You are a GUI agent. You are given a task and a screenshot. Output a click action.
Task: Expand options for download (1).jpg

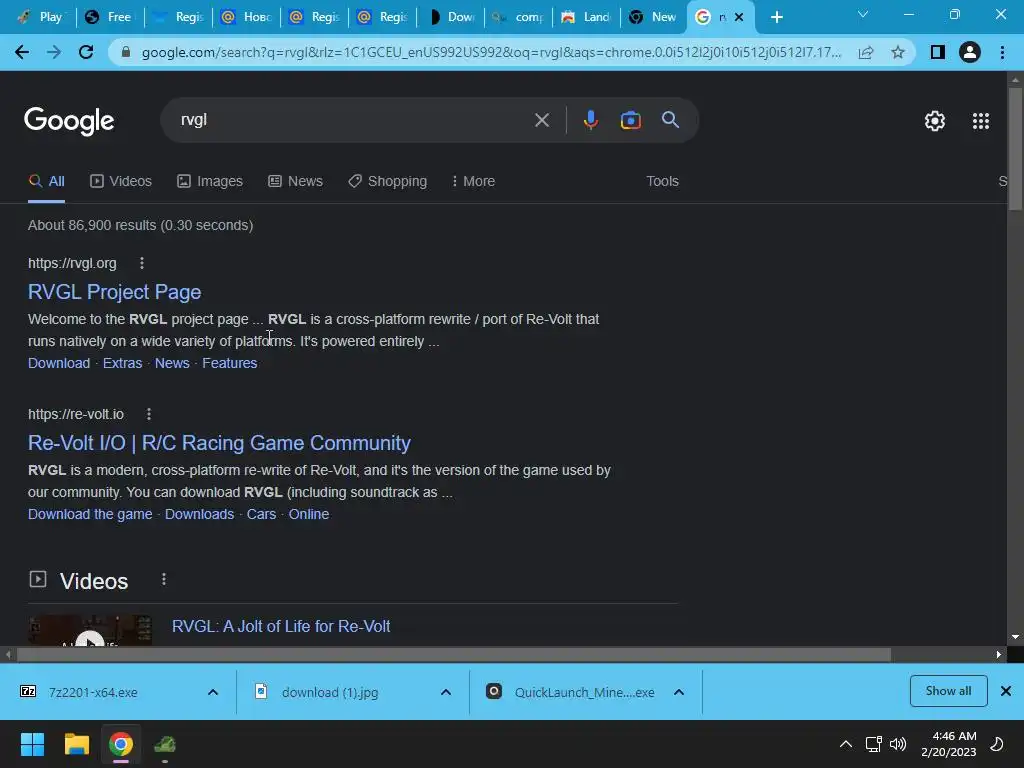click(446, 692)
